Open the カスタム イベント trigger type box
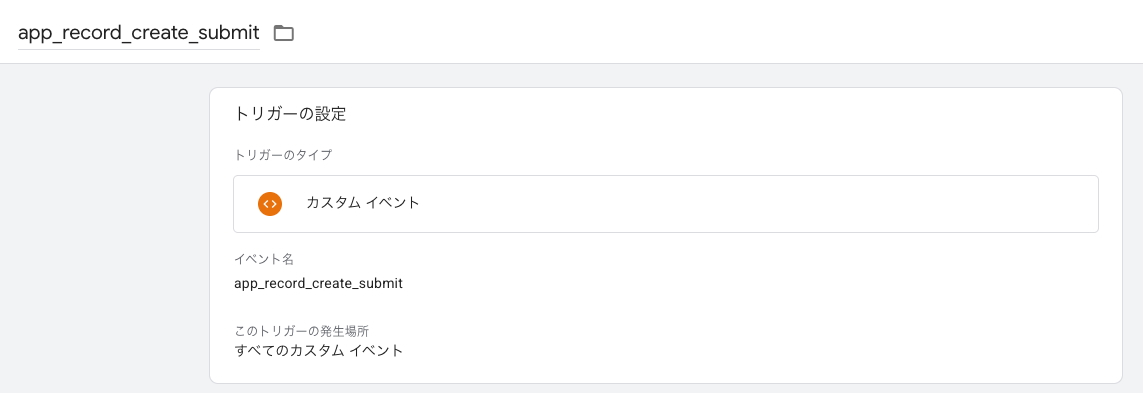1143x393 pixels. point(666,203)
